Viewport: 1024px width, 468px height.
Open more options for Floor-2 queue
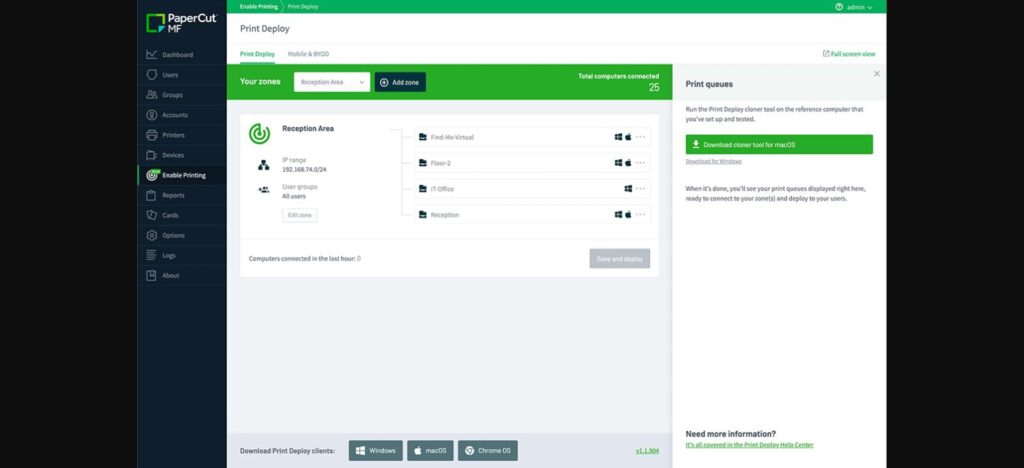coord(641,163)
